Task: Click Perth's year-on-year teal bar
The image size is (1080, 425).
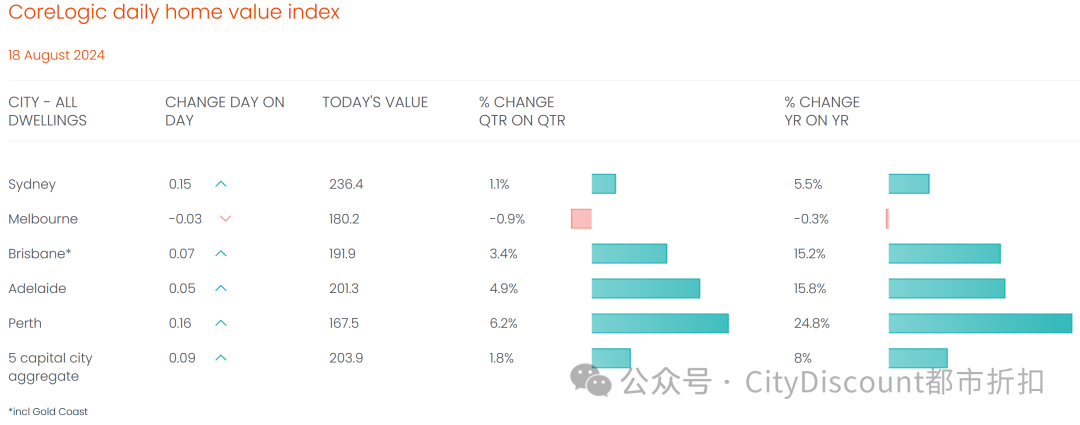Action: pos(980,323)
